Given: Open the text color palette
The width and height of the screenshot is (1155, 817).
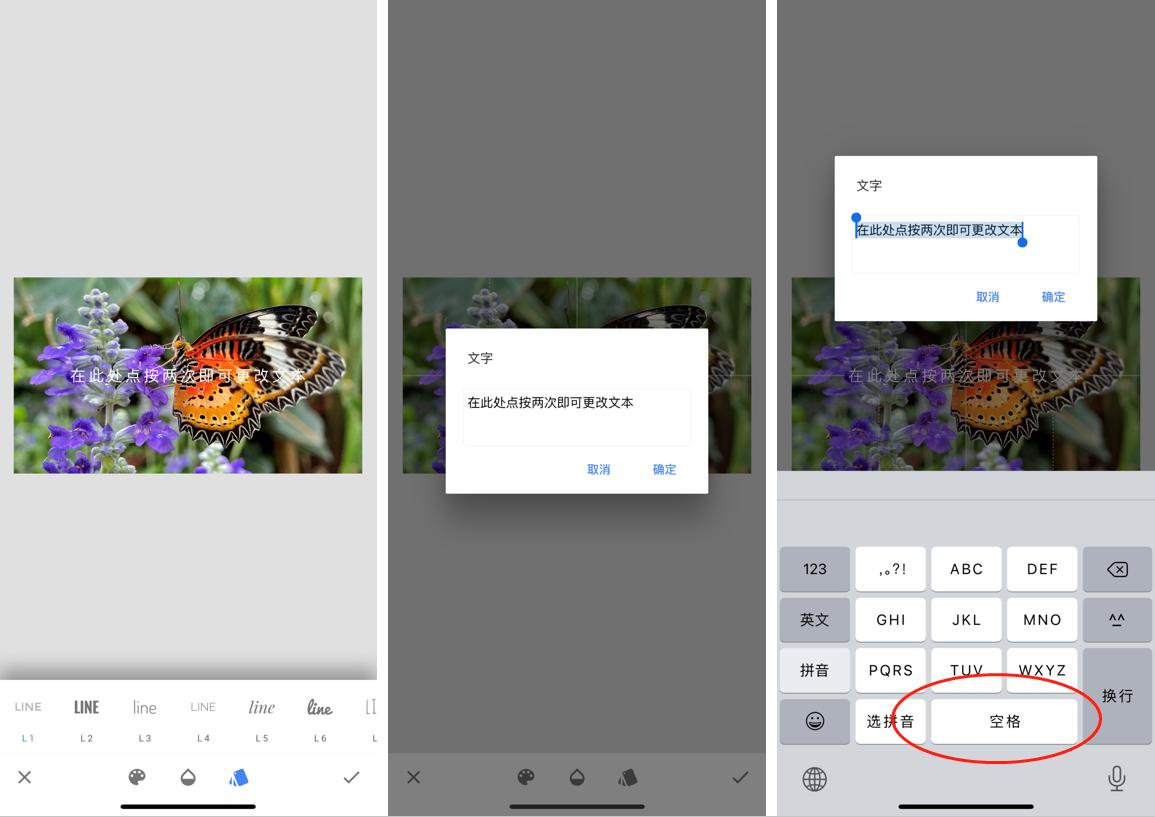Looking at the screenshot, I should tap(137, 777).
